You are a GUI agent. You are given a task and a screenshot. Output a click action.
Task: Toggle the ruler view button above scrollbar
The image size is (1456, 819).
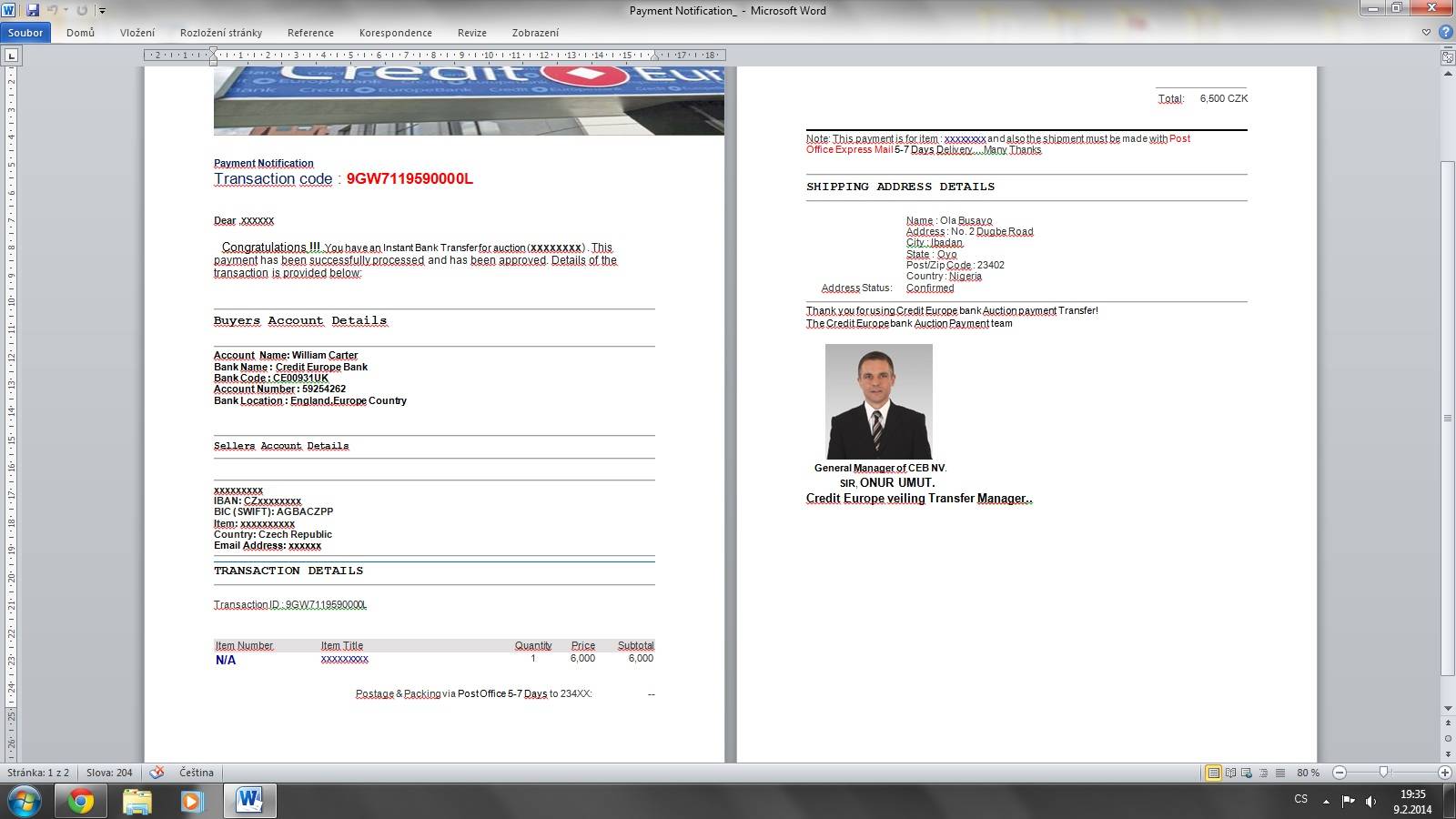1448,56
